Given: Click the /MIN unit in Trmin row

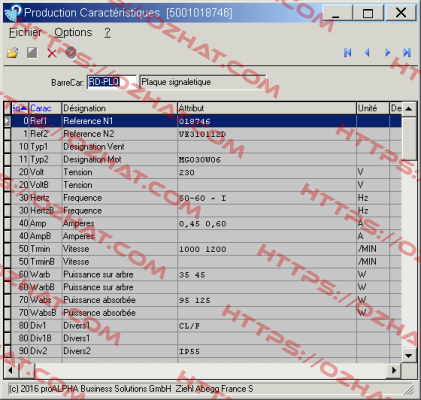Looking at the screenshot, I should tap(367, 249).
